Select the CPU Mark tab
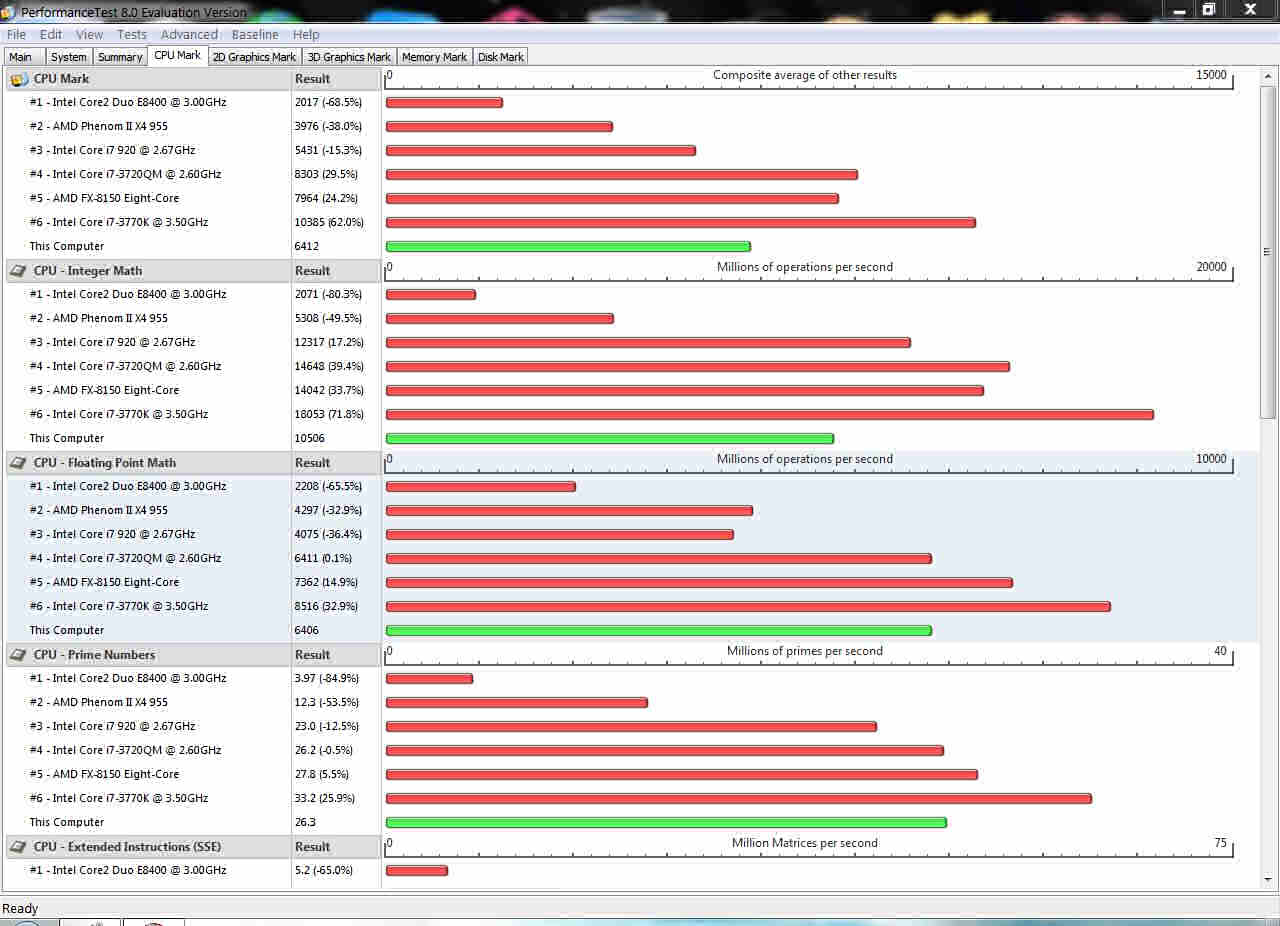Image resolution: width=1280 pixels, height=926 pixels. coord(177,56)
